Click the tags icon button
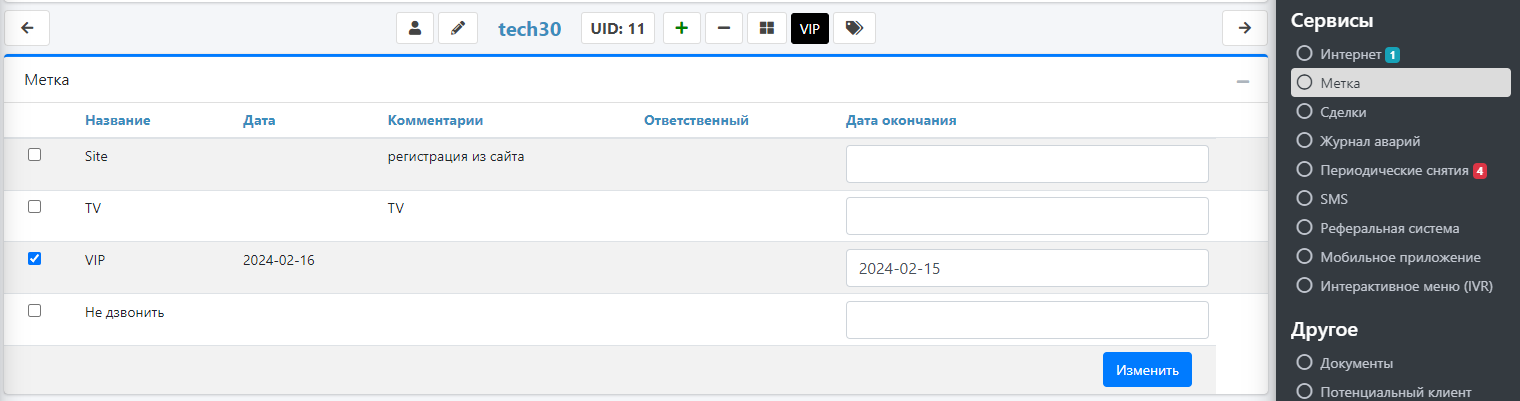1520x401 pixels. tap(854, 28)
